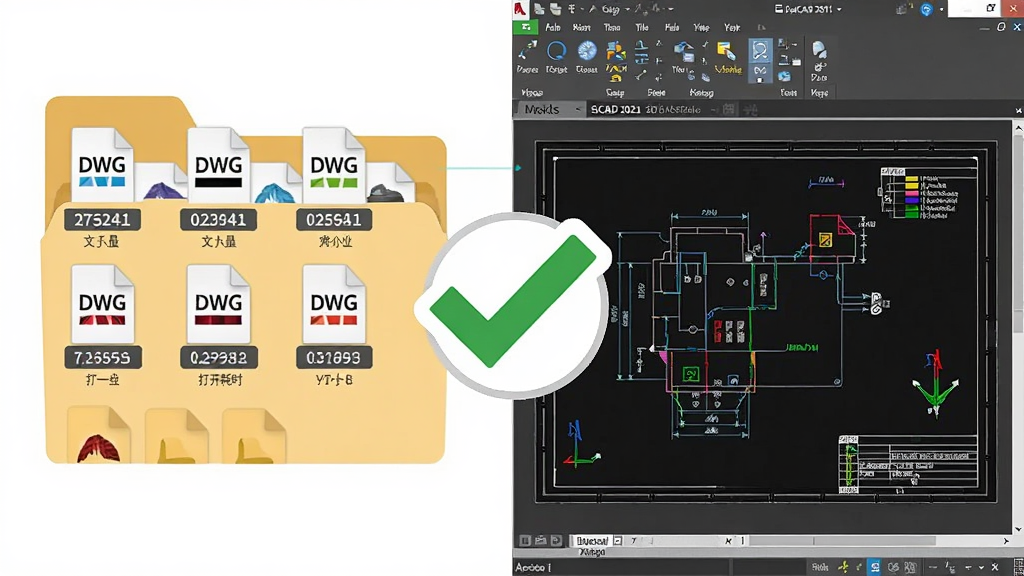1024x576 pixels.
Task: Expand the PalCAD title dropdown arrow
Action: tap(839, 9)
